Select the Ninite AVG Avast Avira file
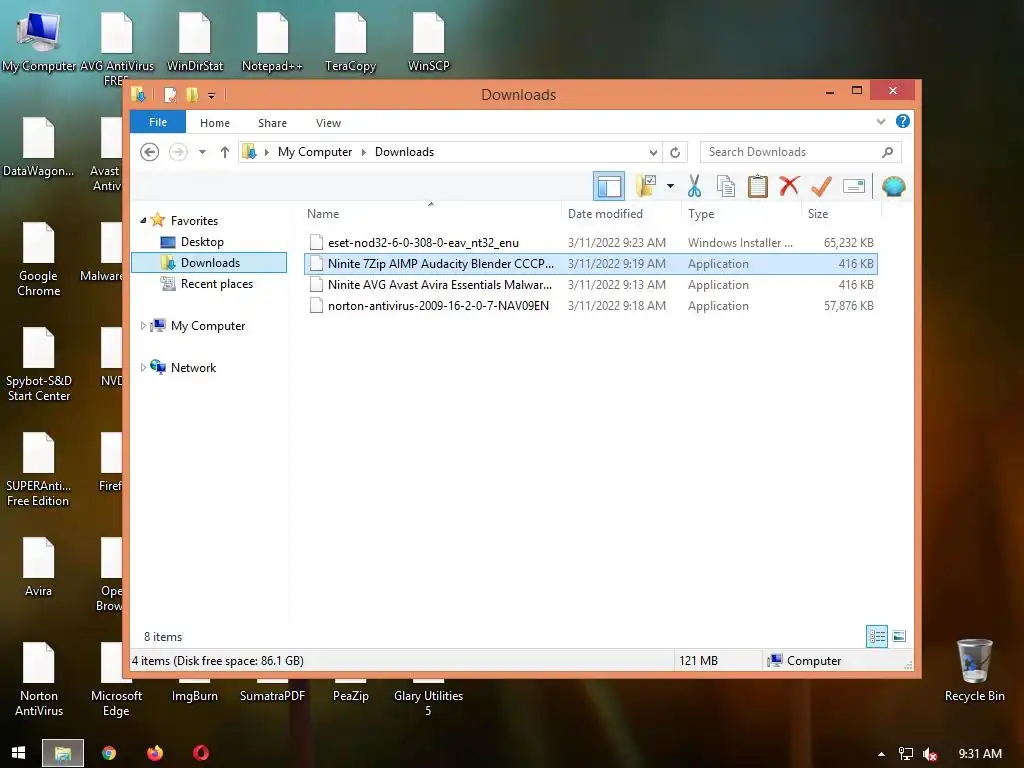 591,284
